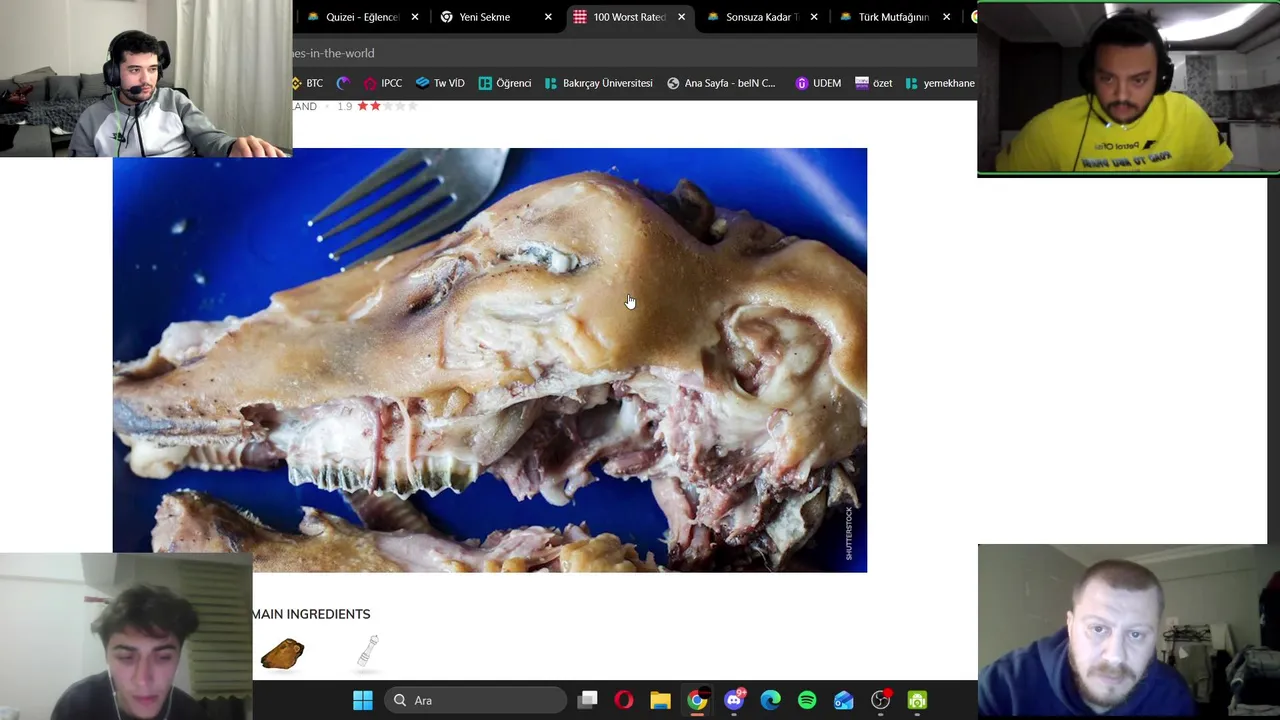The height and width of the screenshot is (720, 1280).
Task: Select the 100 Worst Rated tab
Action: 629,17
